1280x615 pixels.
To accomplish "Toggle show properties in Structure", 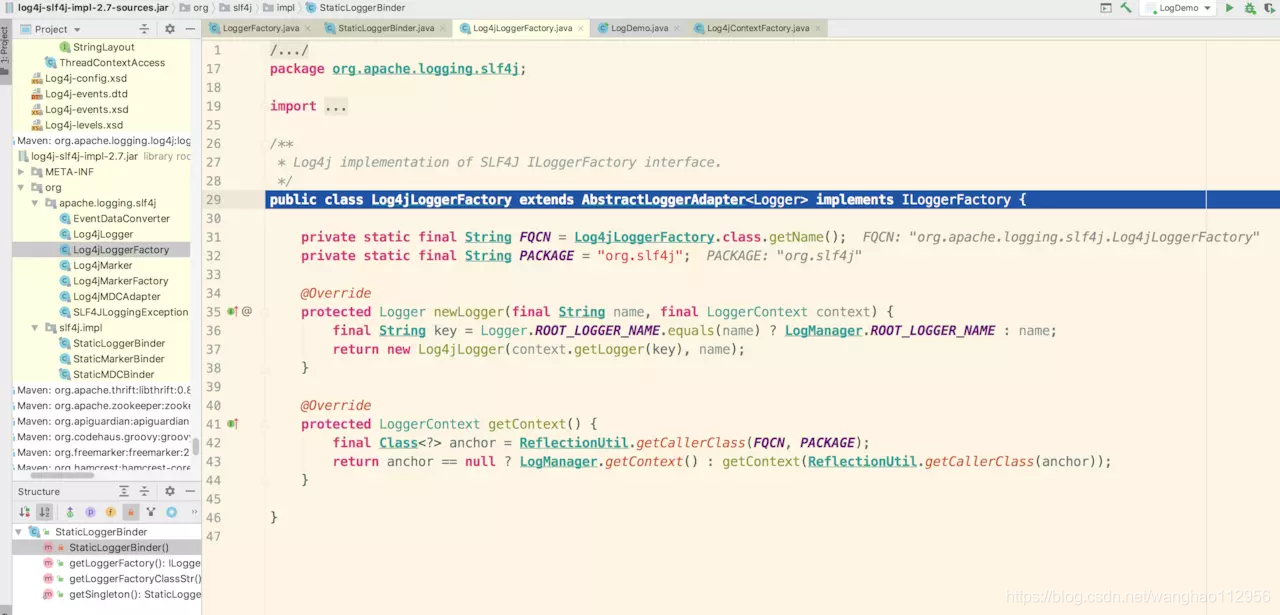I will (x=90, y=512).
